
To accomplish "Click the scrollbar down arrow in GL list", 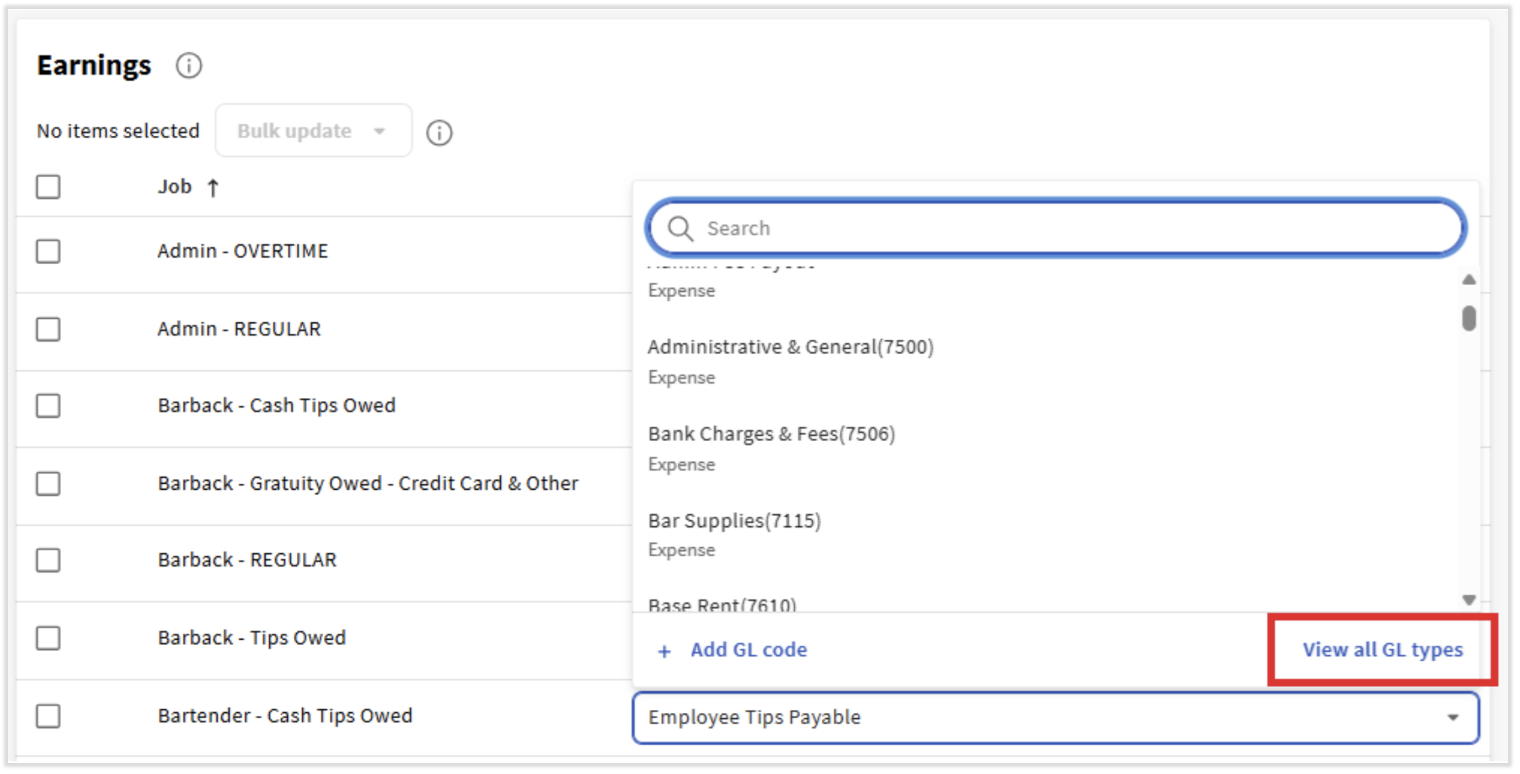I will point(1469,599).
